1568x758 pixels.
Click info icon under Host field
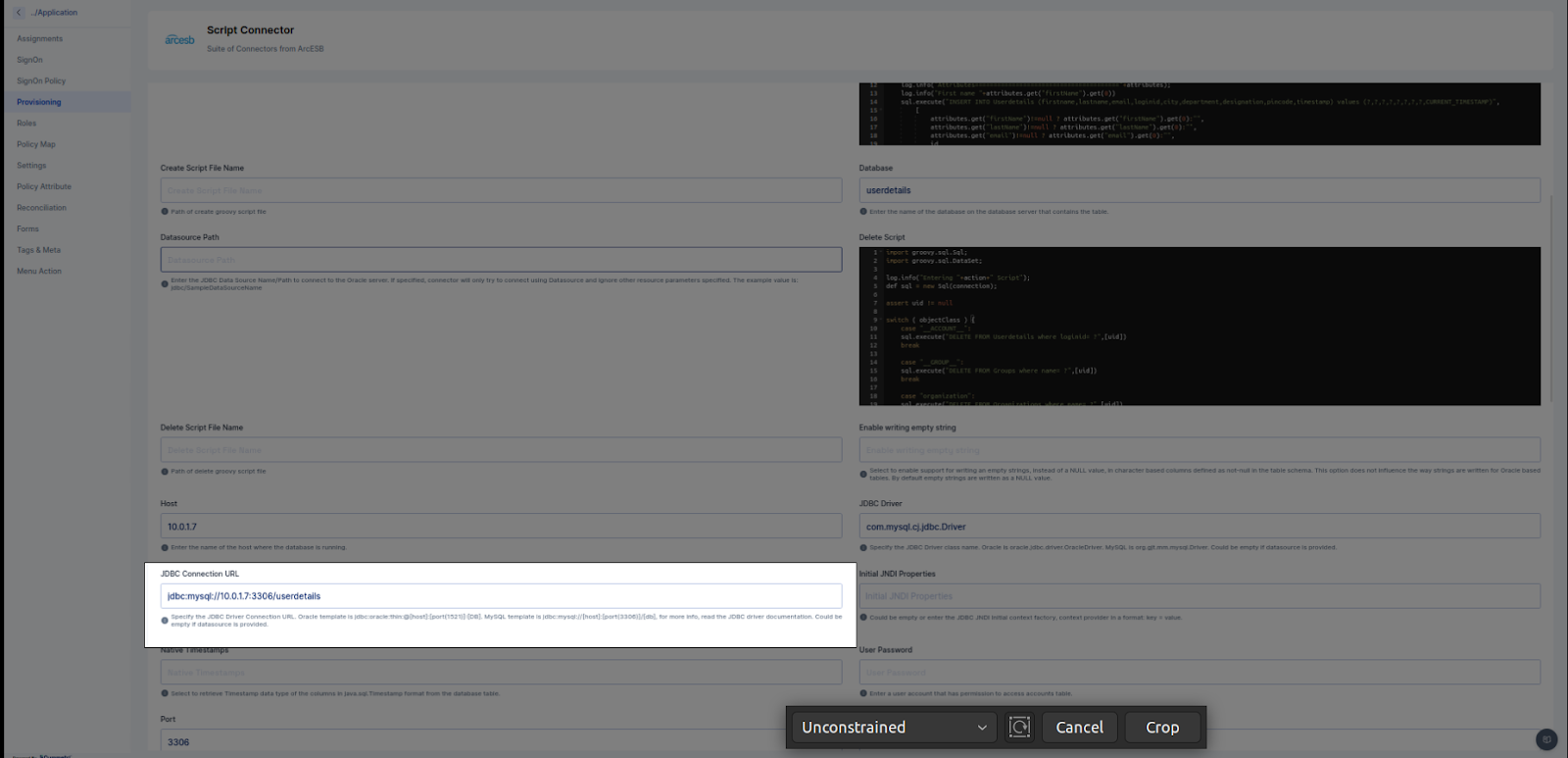tap(165, 548)
